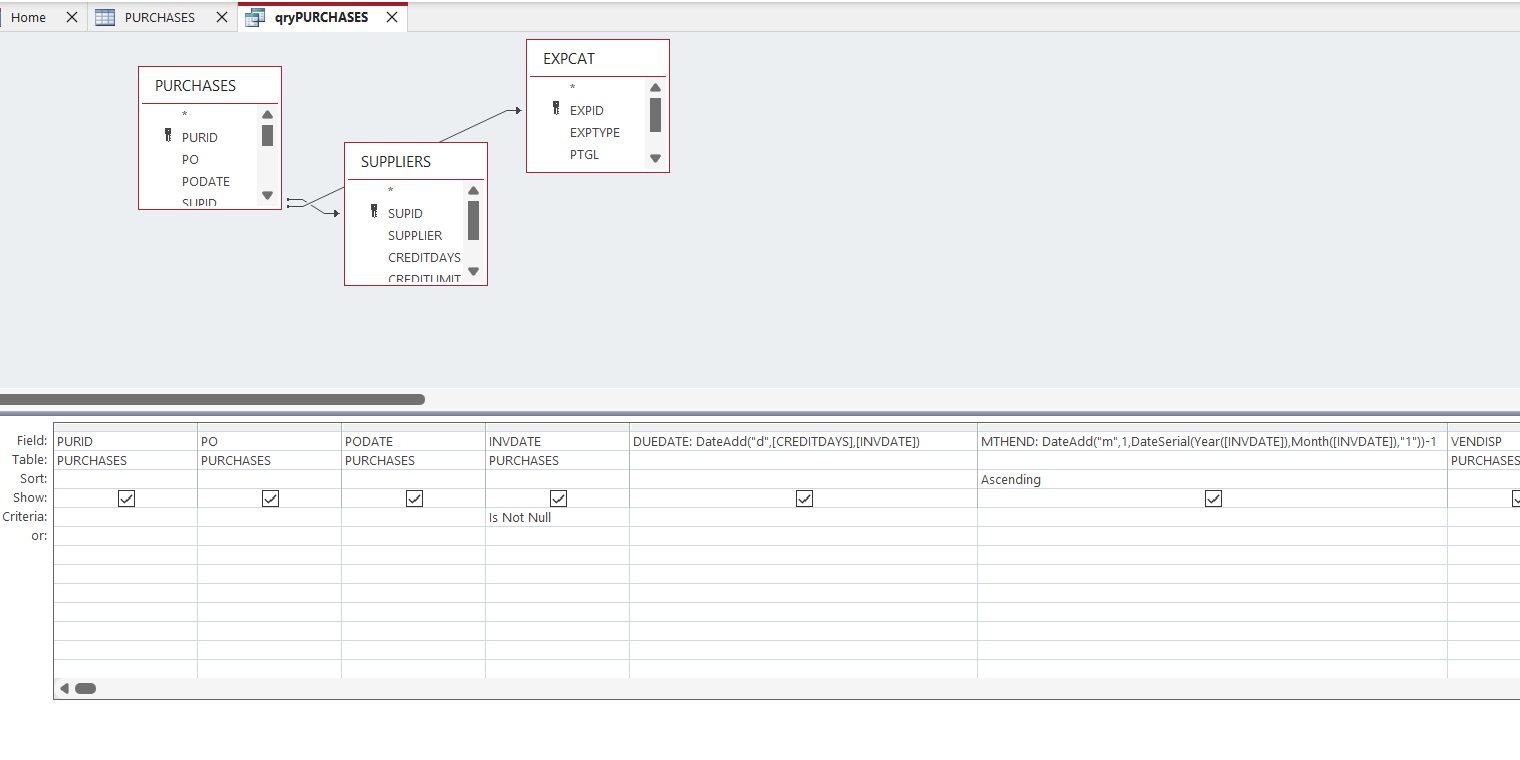Select the EXPCAT table box title
Screen dimensions: 1520x760
pos(569,59)
